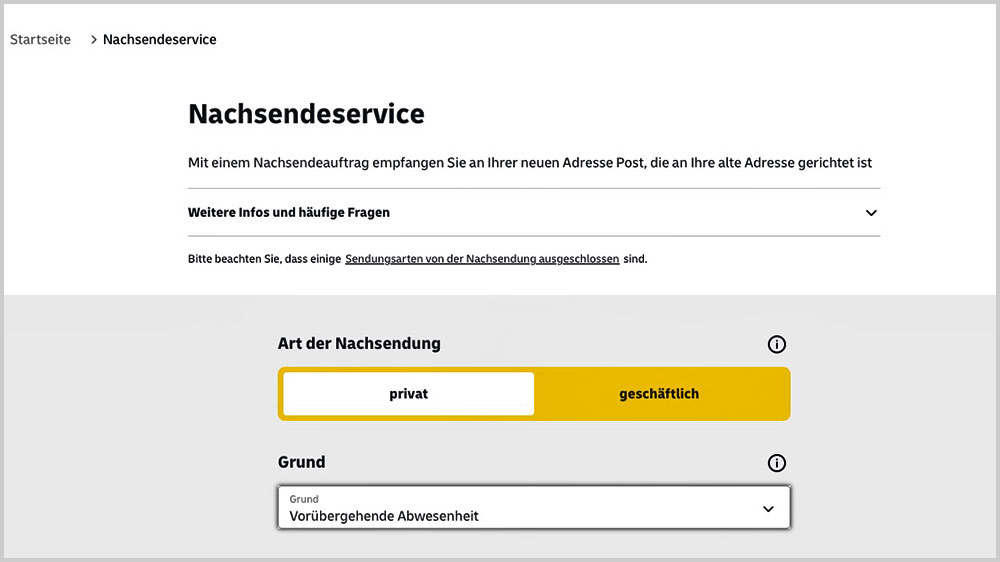Click the chevron icon in Weitere Infos row
This screenshot has width=1000, height=562.
pyautogui.click(x=871, y=213)
